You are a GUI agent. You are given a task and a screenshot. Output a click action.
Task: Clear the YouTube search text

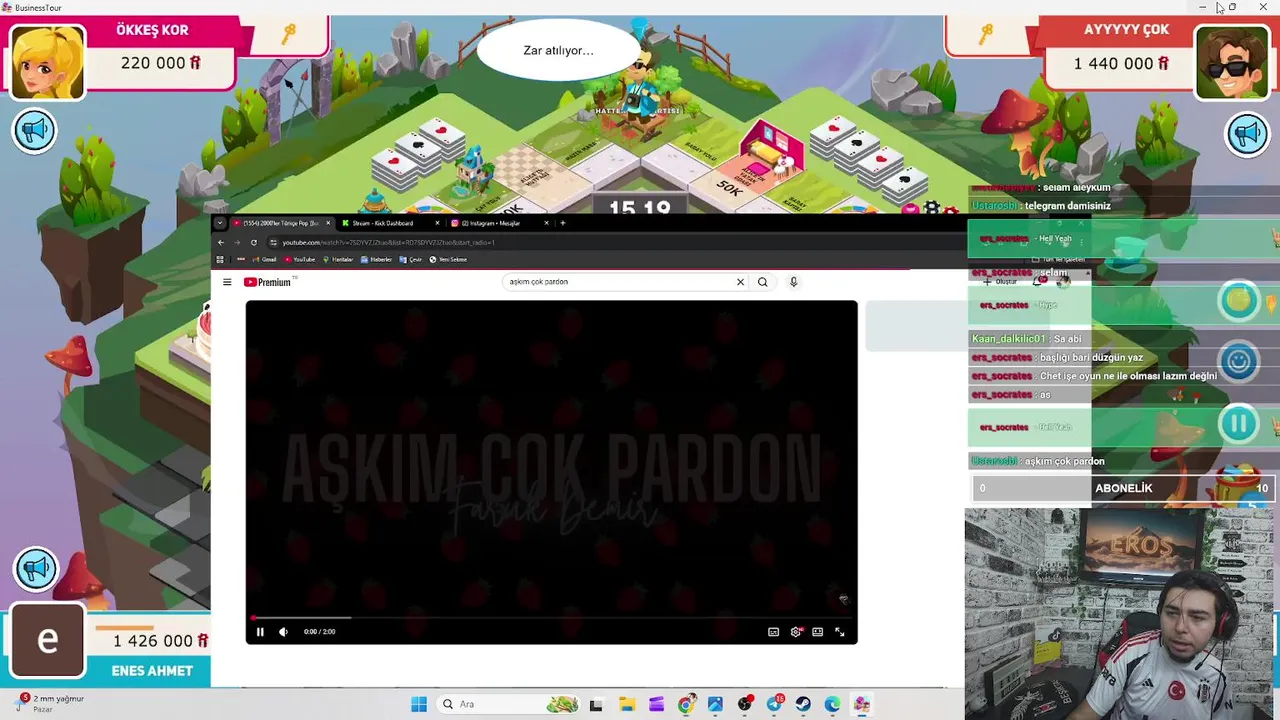click(x=740, y=282)
